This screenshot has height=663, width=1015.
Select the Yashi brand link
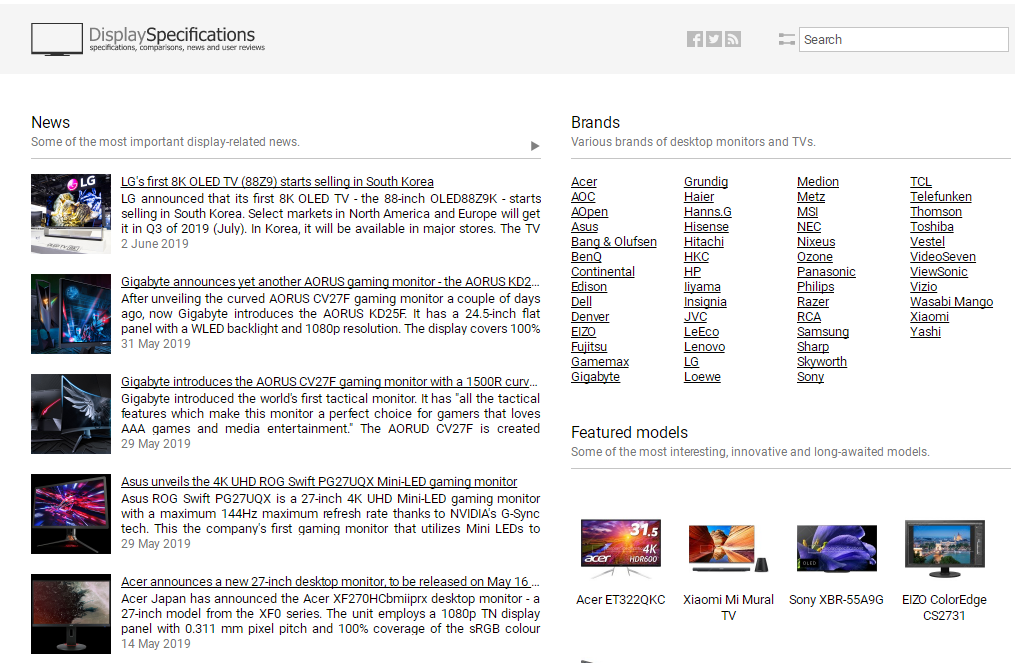926,332
